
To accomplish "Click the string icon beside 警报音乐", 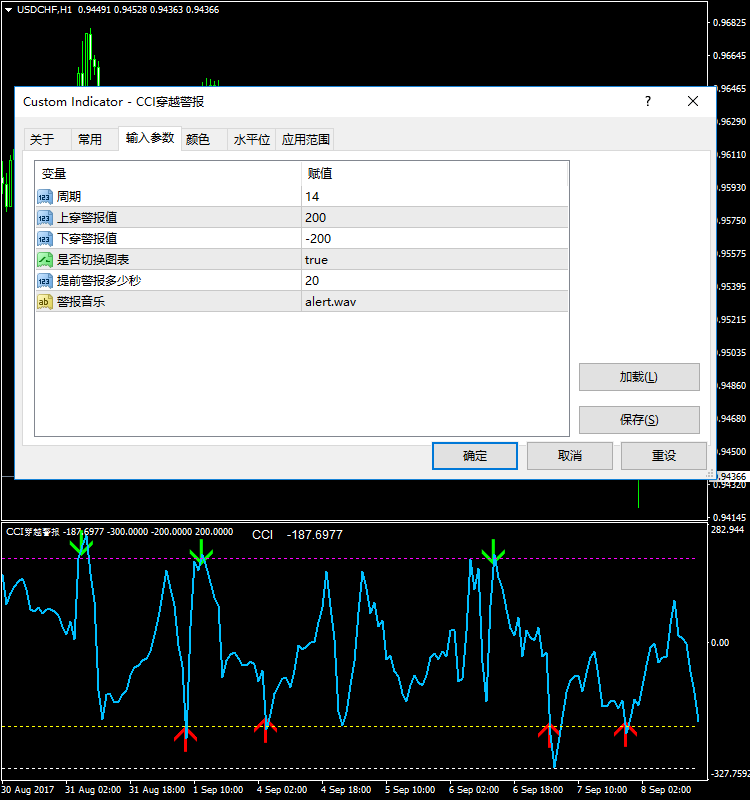I will point(44,302).
